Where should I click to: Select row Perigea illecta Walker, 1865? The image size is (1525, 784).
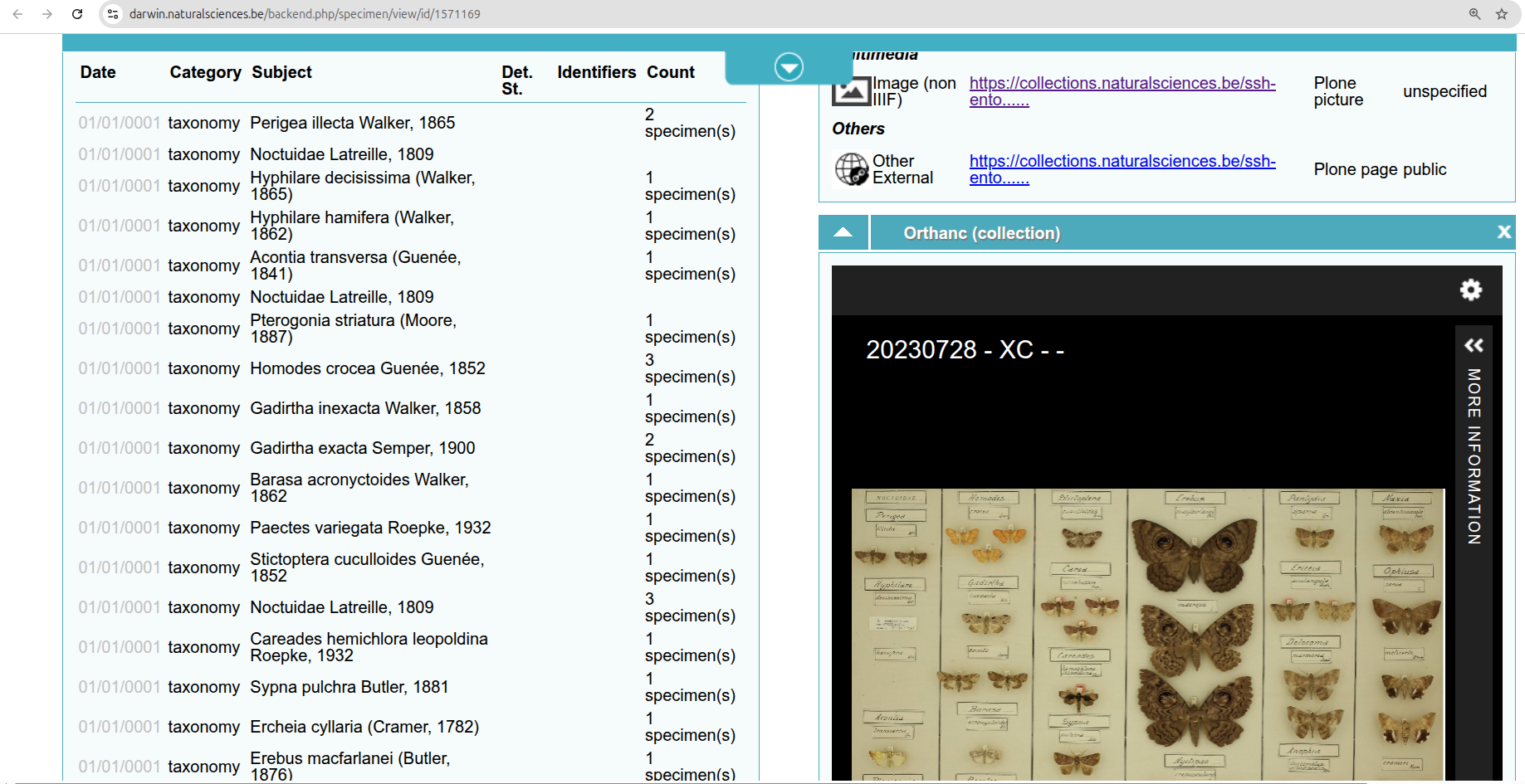(x=411, y=123)
